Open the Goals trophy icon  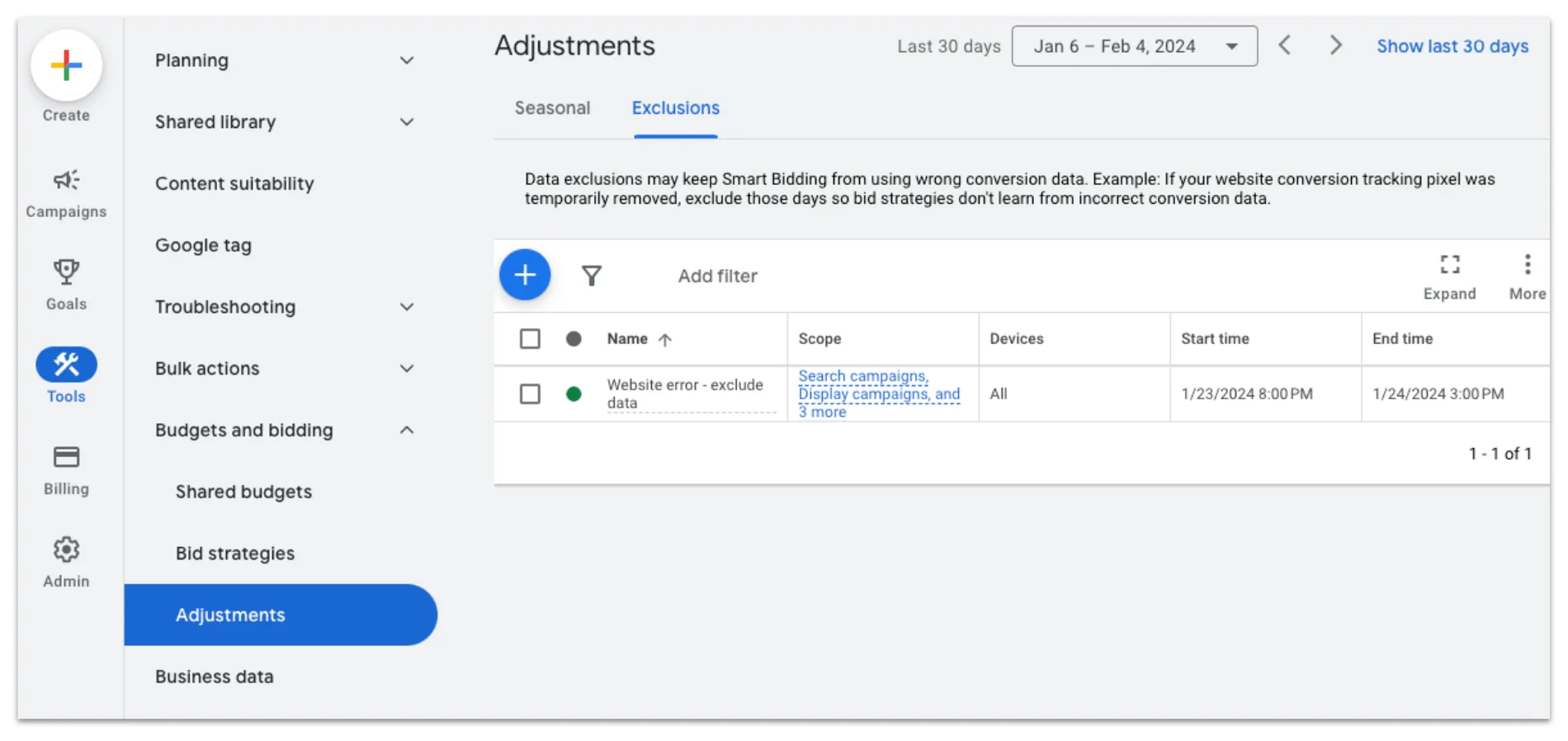[66, 271]
